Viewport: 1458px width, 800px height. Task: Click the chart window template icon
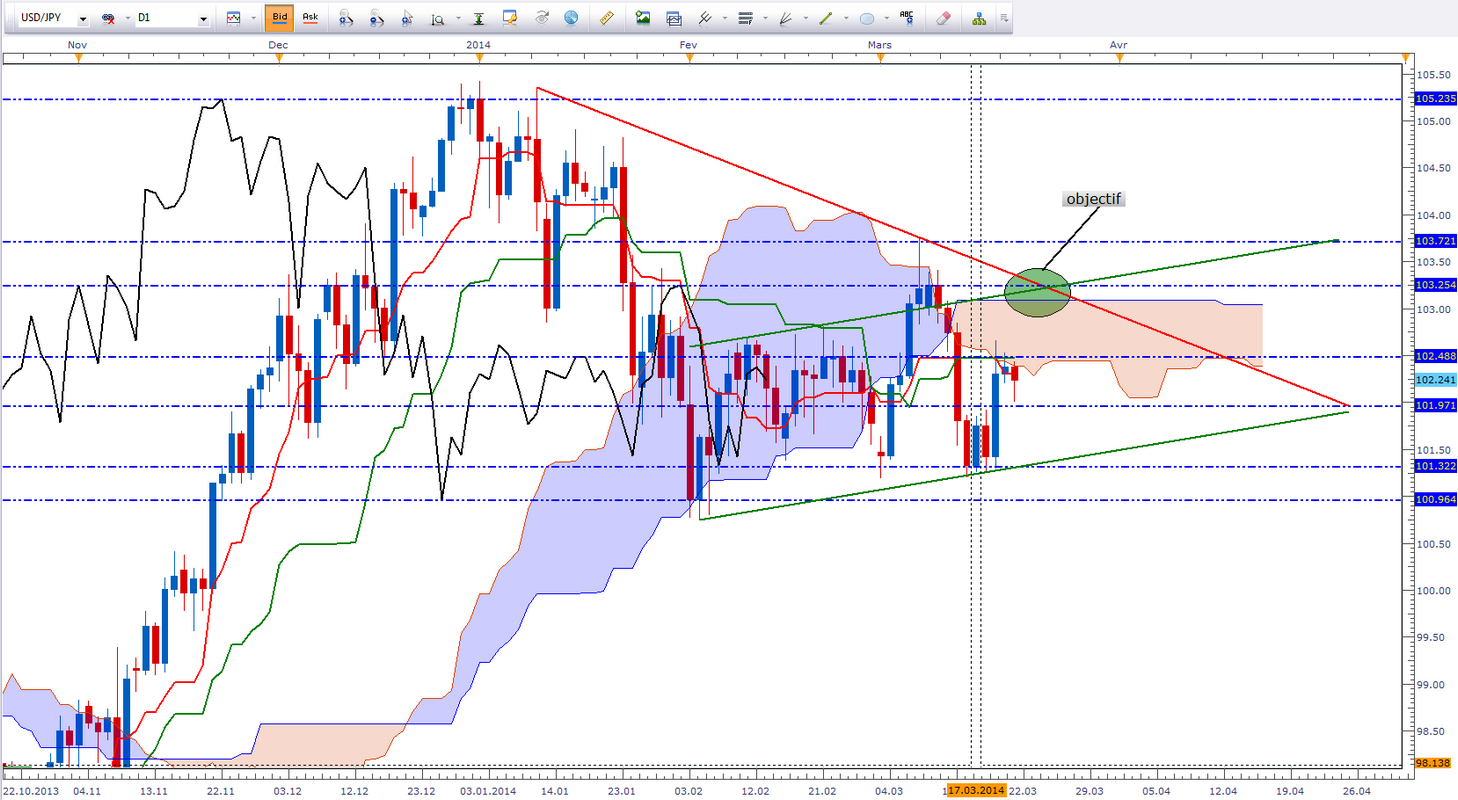pos(673,18)
